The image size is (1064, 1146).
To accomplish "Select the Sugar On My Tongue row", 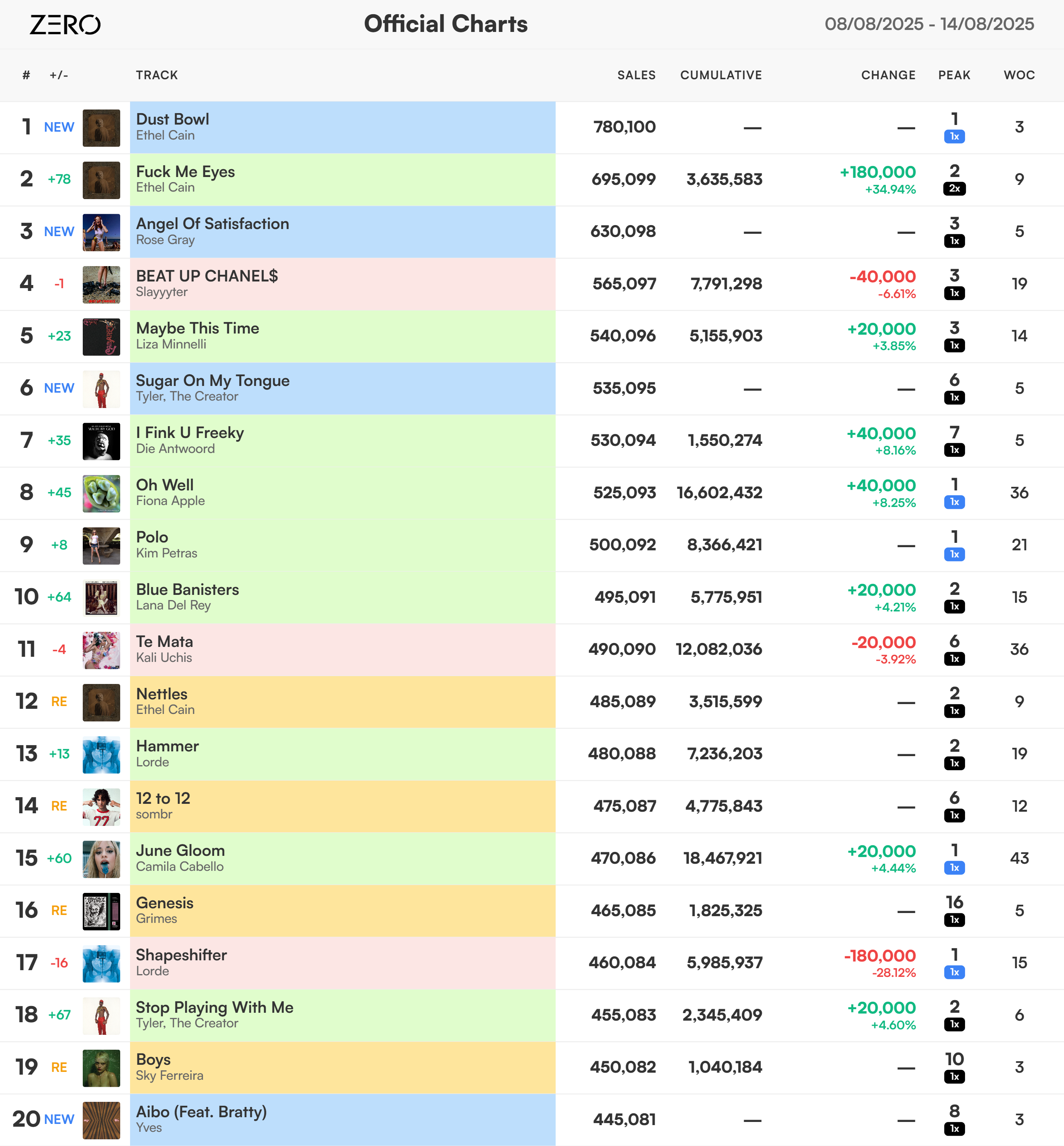I will click(x=532, y=389).
